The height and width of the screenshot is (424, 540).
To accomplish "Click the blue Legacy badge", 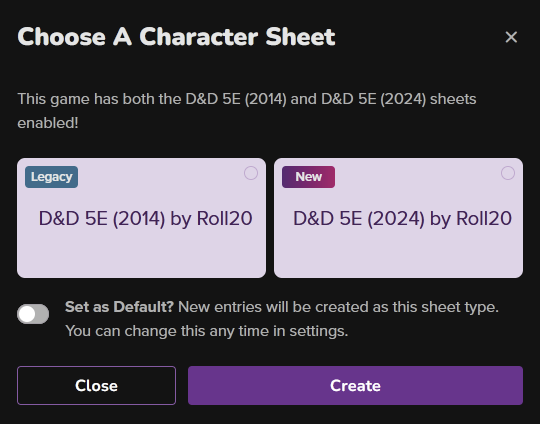I will point(51,177).
